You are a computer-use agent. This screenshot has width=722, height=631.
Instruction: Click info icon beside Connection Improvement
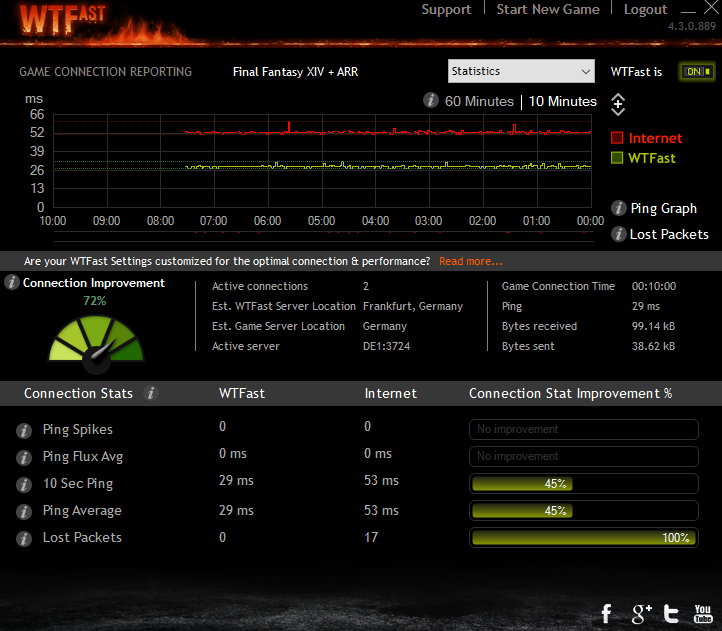[12, 283]
